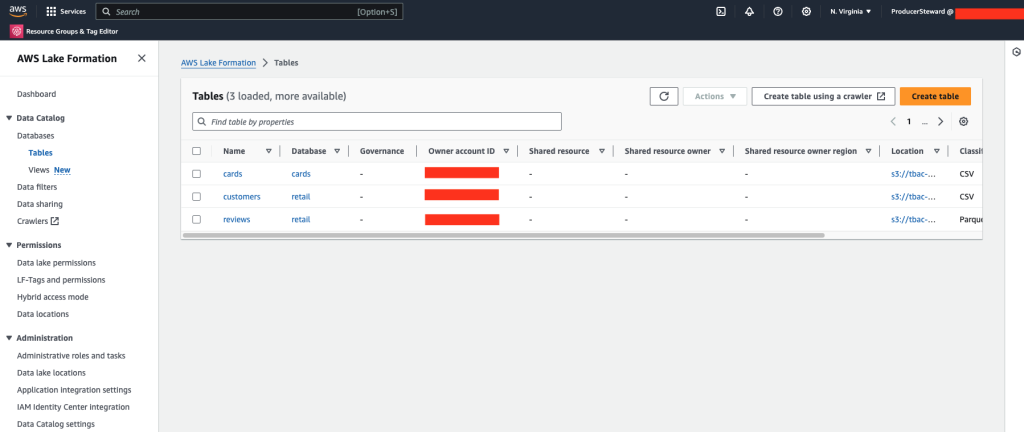The image size is (1024, 432).
Task: Open the help question mark icon
Action: (778, 12)
